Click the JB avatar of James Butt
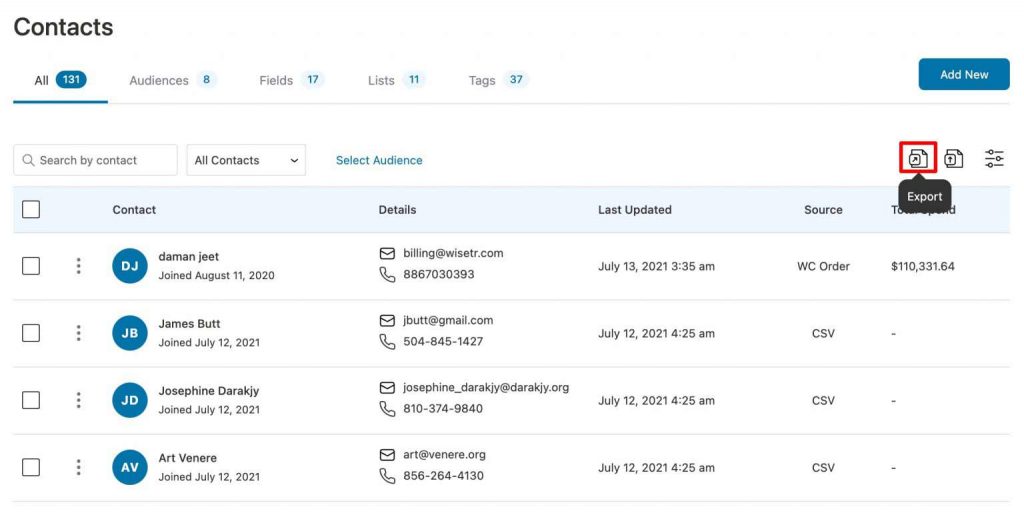 point(130,333)
